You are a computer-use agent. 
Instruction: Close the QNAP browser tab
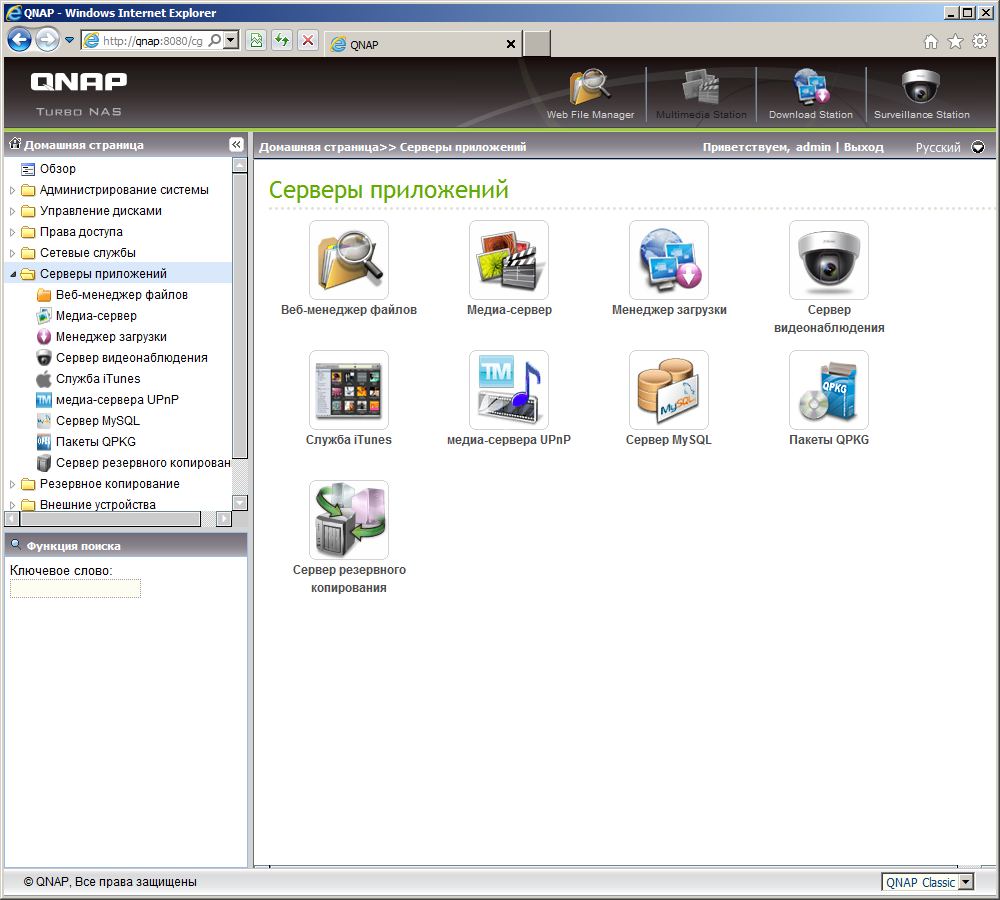(510, 44)
